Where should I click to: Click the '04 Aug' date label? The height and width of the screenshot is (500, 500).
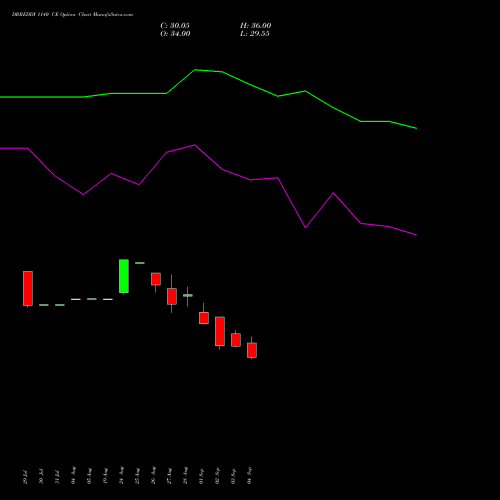[x=73, y=475]
